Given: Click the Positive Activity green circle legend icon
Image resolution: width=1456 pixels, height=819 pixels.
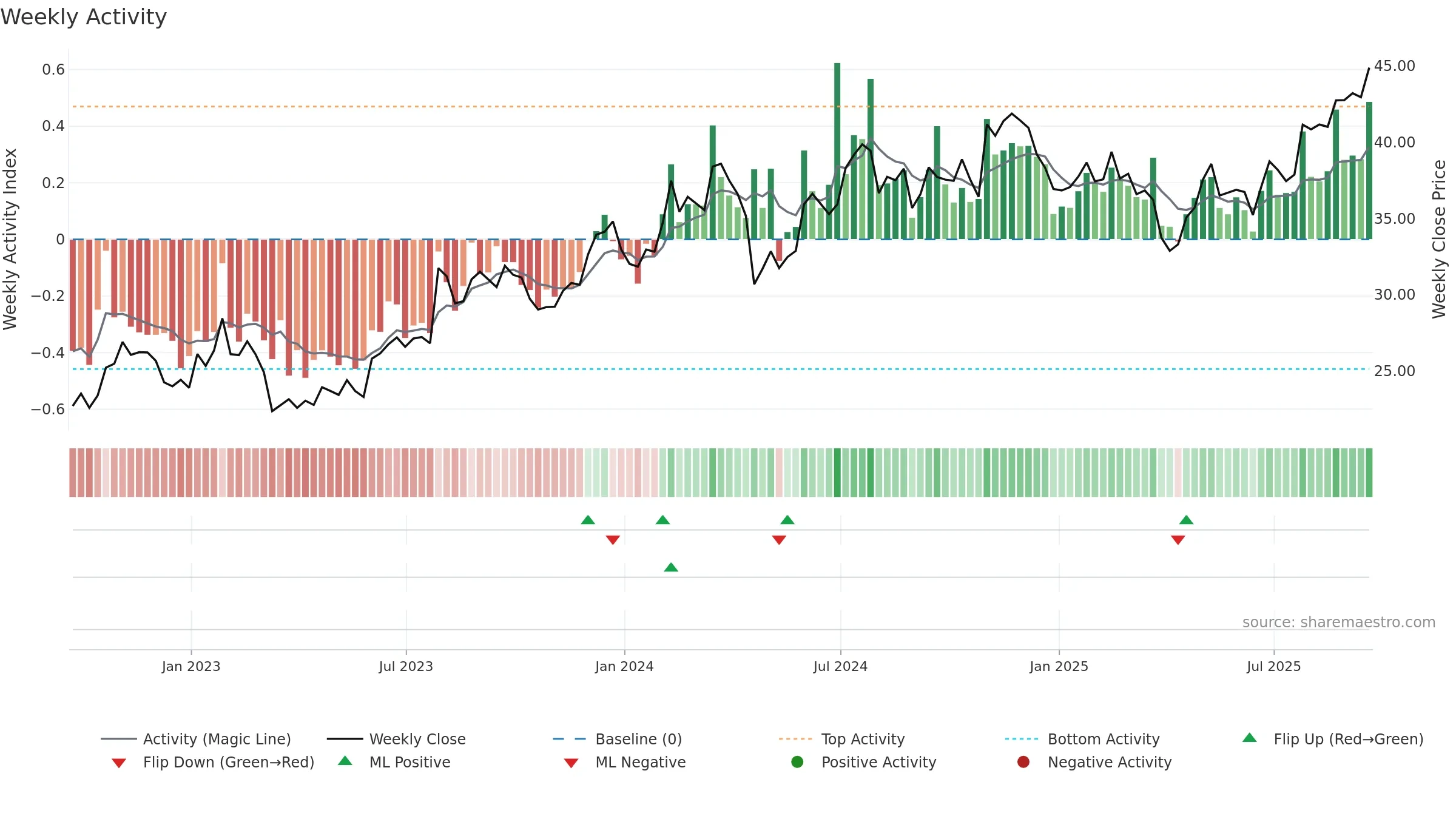Looking at the screenshot, I should pyautogui.click(x=797, y=762).
